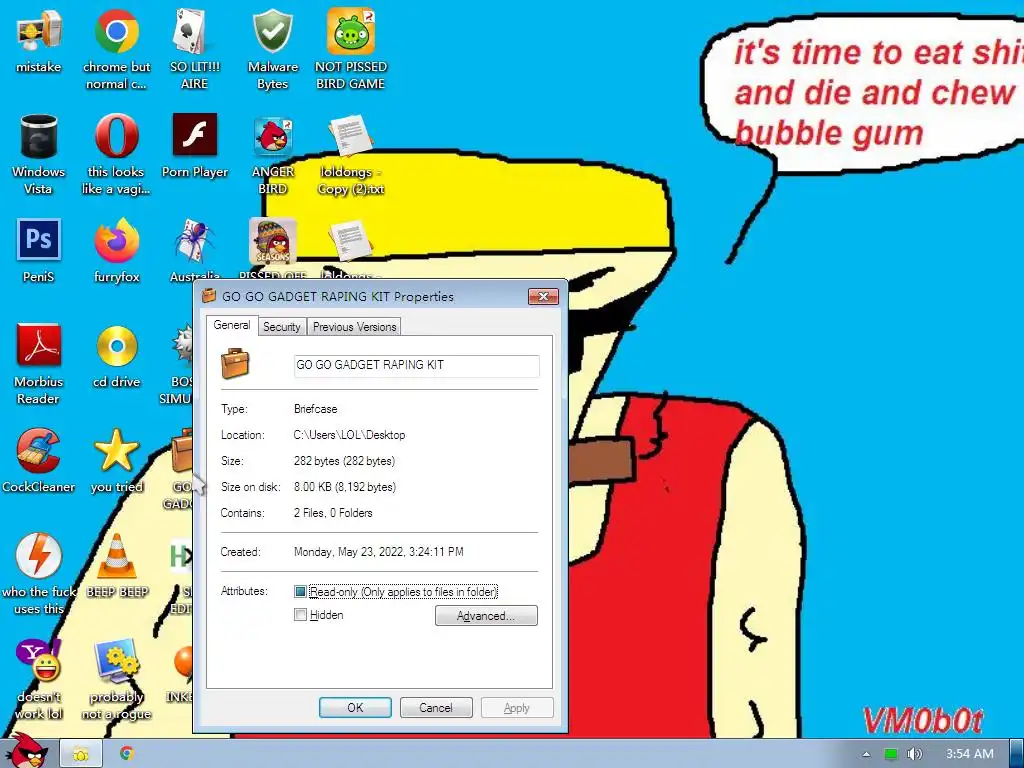1024x768 pixels.
Task: Switch to the Security tab
Action: click(281, 327)
